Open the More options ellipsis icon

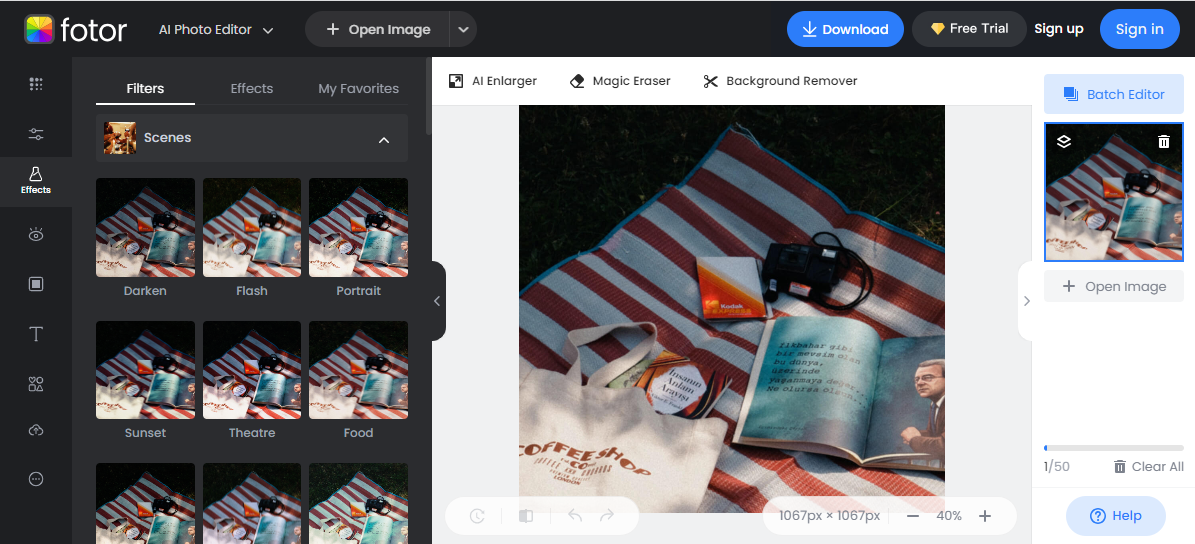[x=36, y=479]
